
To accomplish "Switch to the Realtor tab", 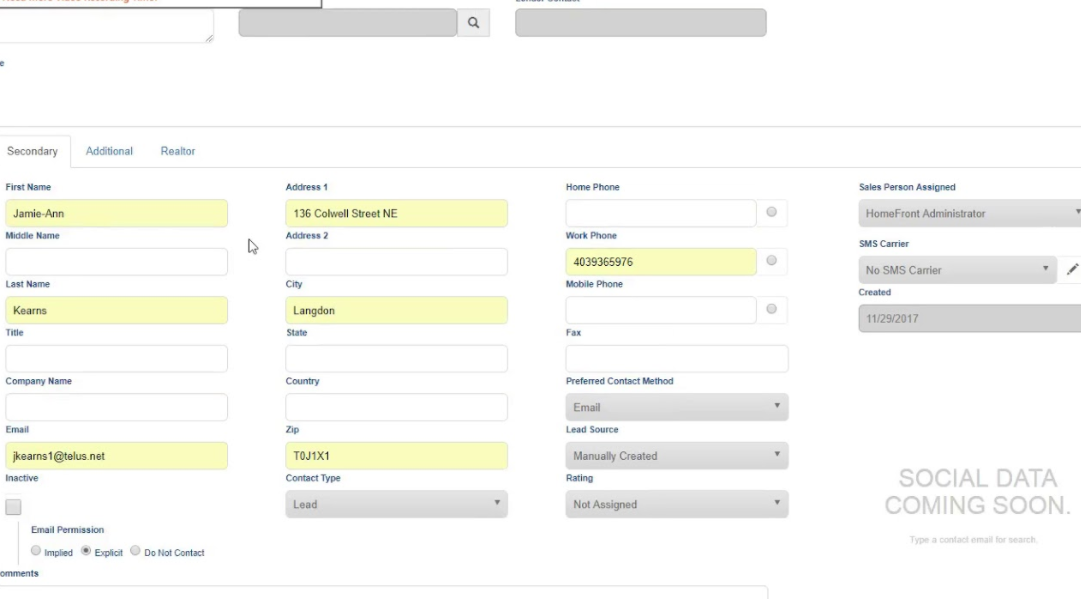I will 177,150.
